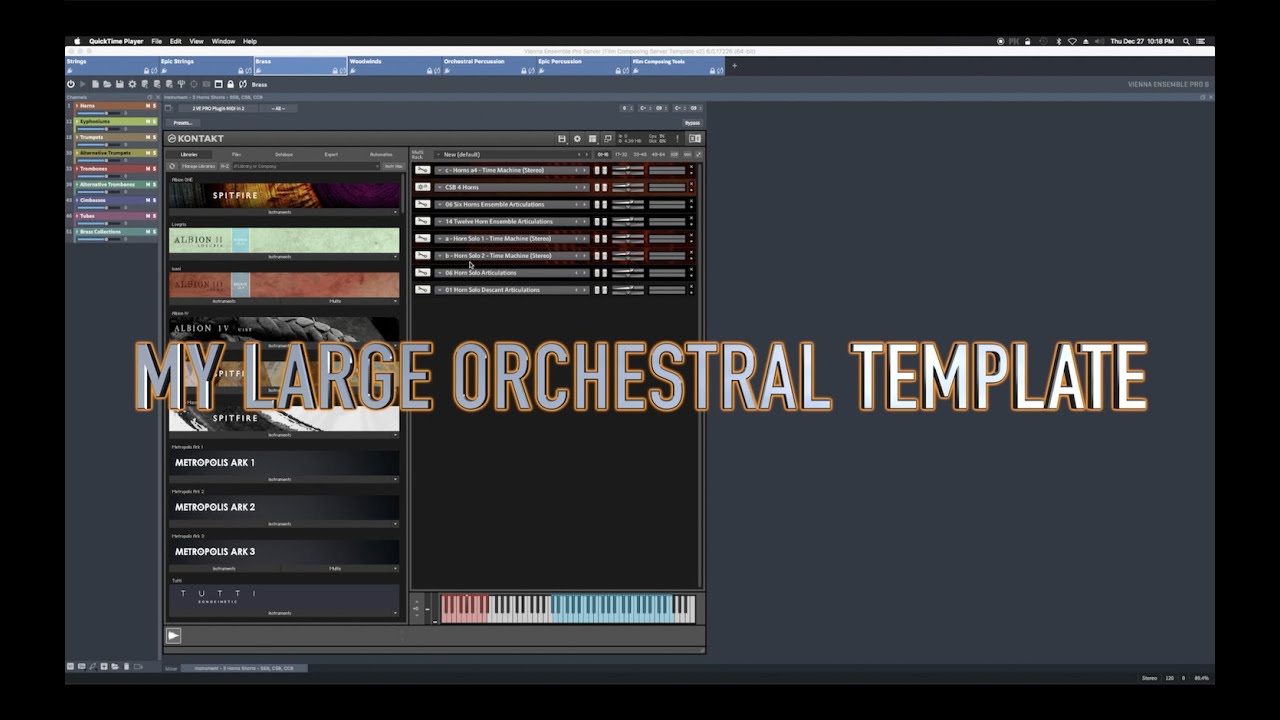The width and height of the screenshot is (1280, 720).
Task: Switch to the Orchestral Percussion instance tab
Action: coord(489,66)
